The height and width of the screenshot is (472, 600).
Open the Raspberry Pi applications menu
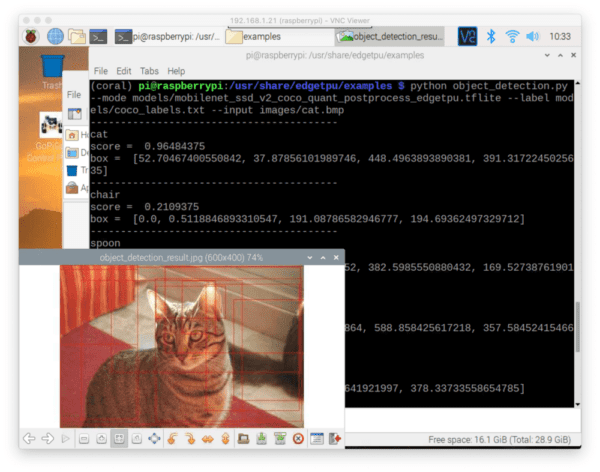point(31,36)
